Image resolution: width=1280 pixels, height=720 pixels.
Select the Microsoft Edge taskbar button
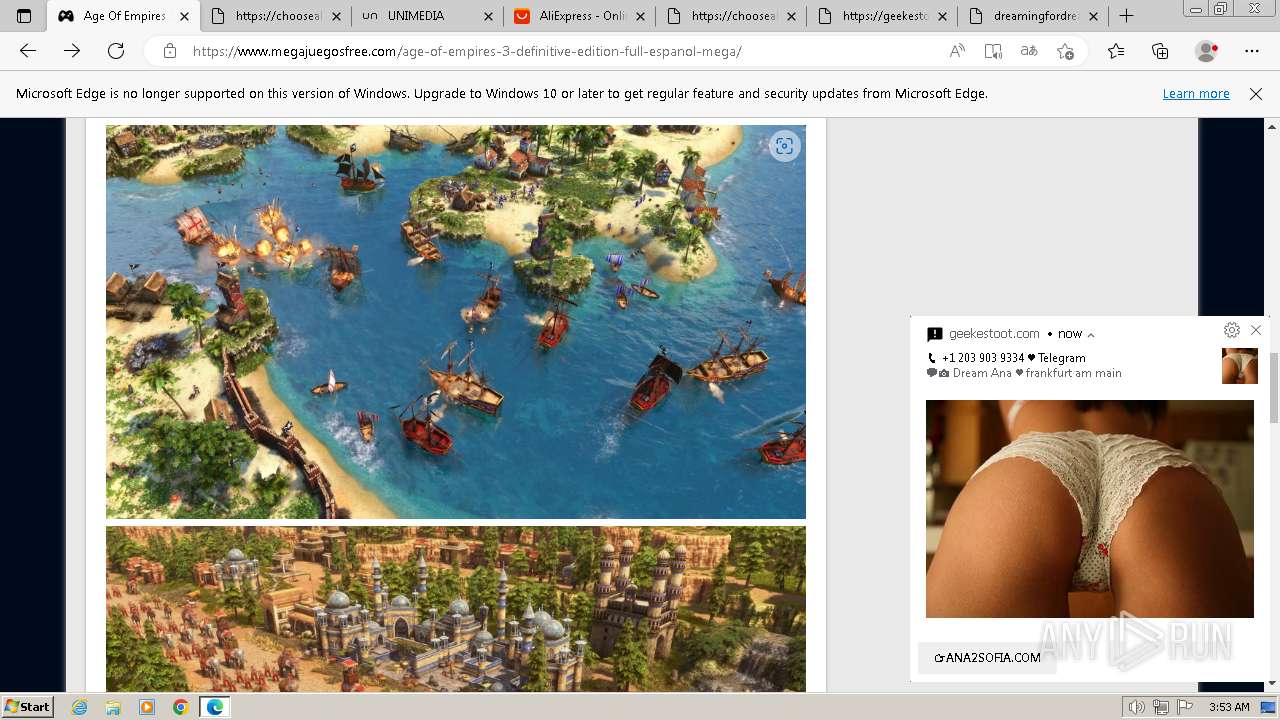215,707
